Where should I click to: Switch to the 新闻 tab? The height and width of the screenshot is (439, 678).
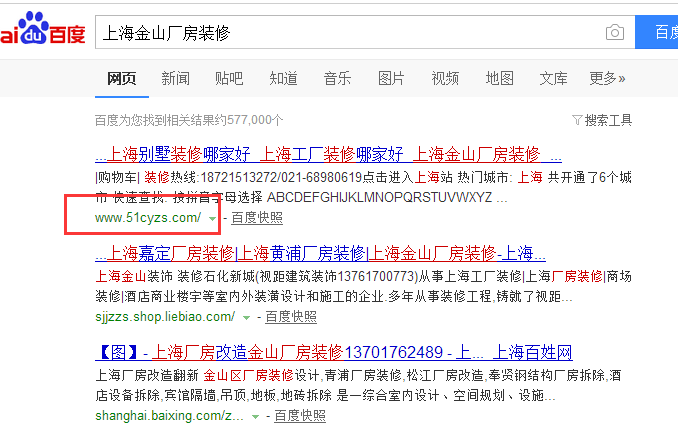coord(176,79)
